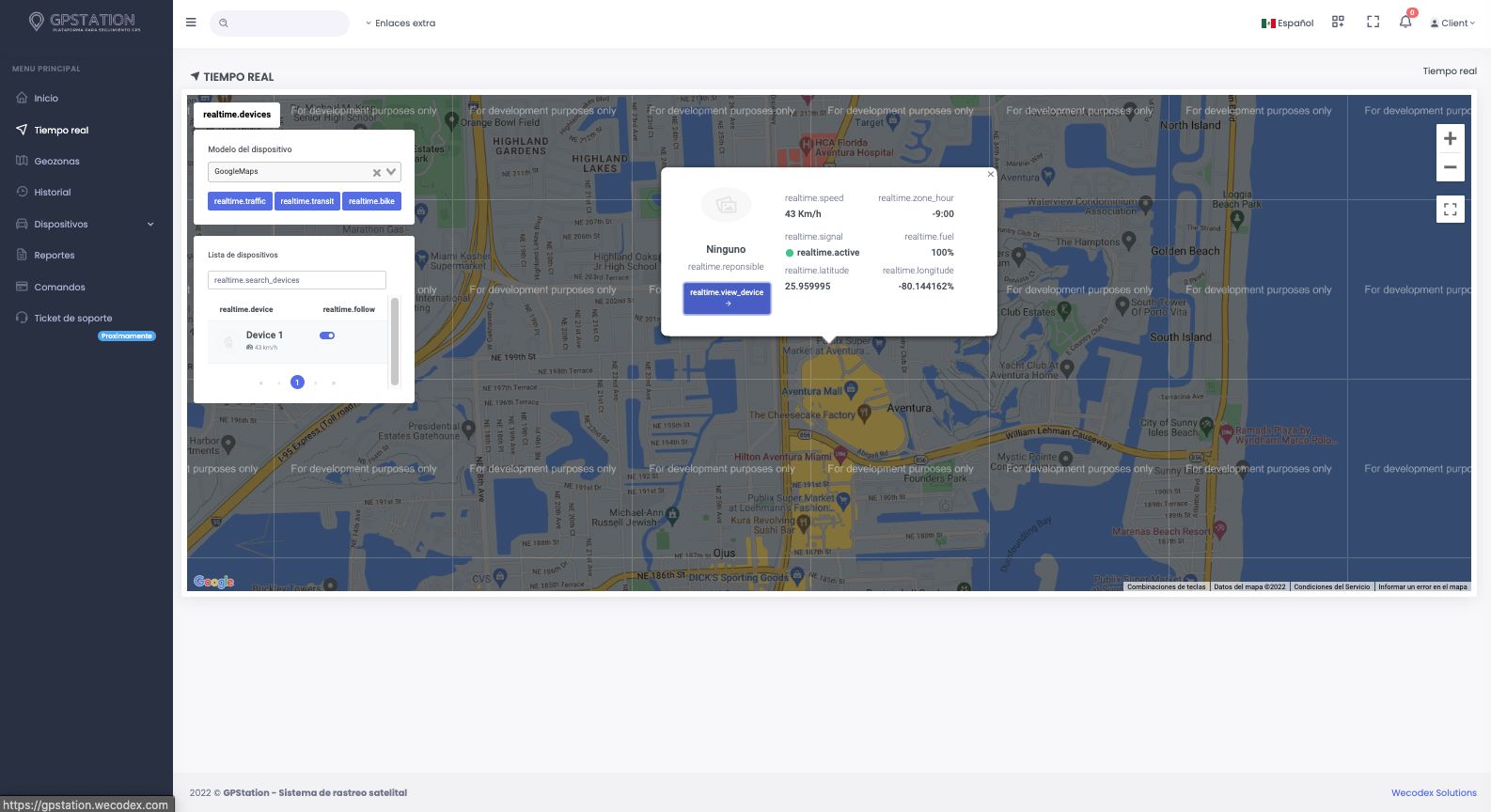
Task: Open the notifications bell
Action: coord(1405,23)
